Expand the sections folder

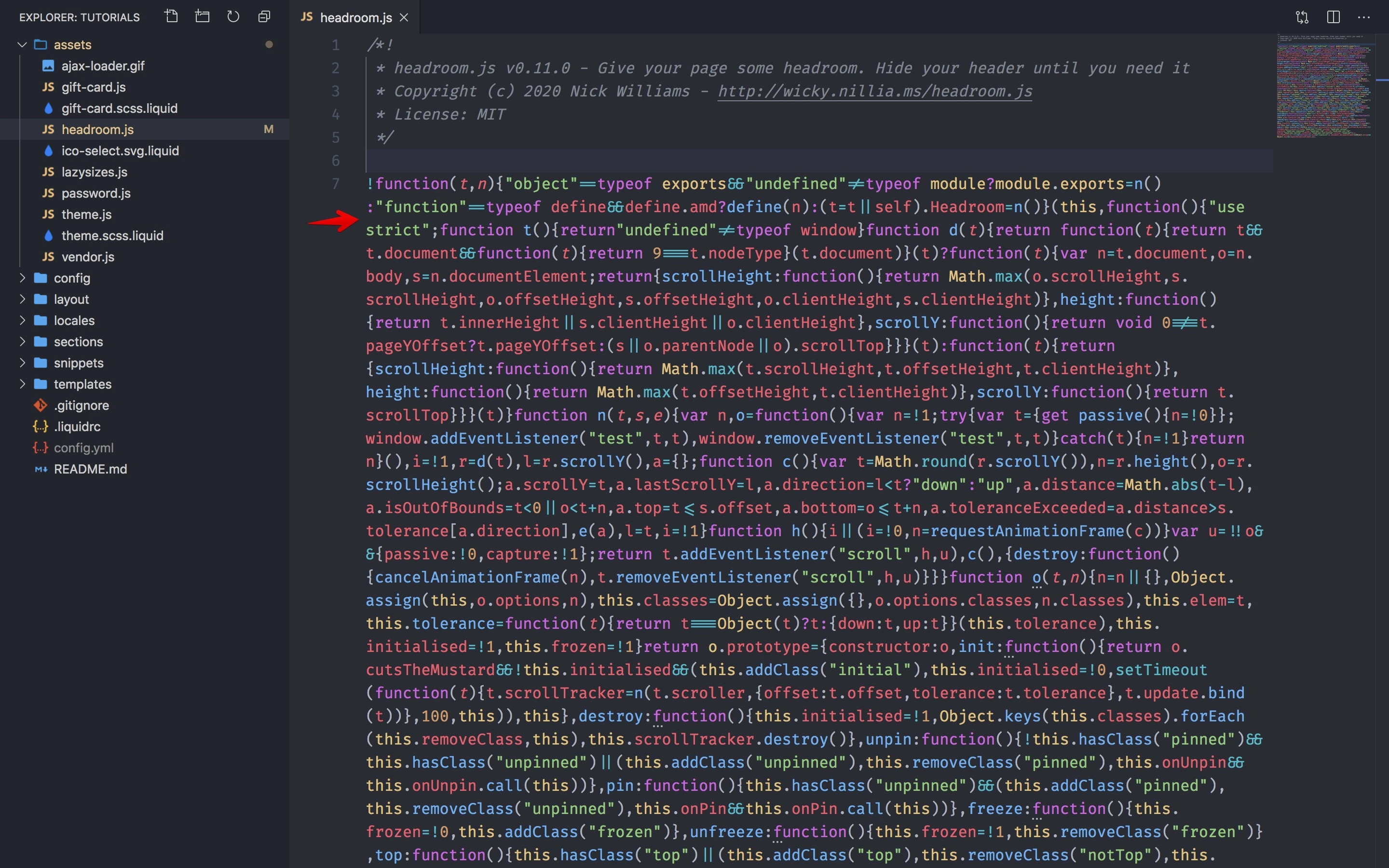22,341
